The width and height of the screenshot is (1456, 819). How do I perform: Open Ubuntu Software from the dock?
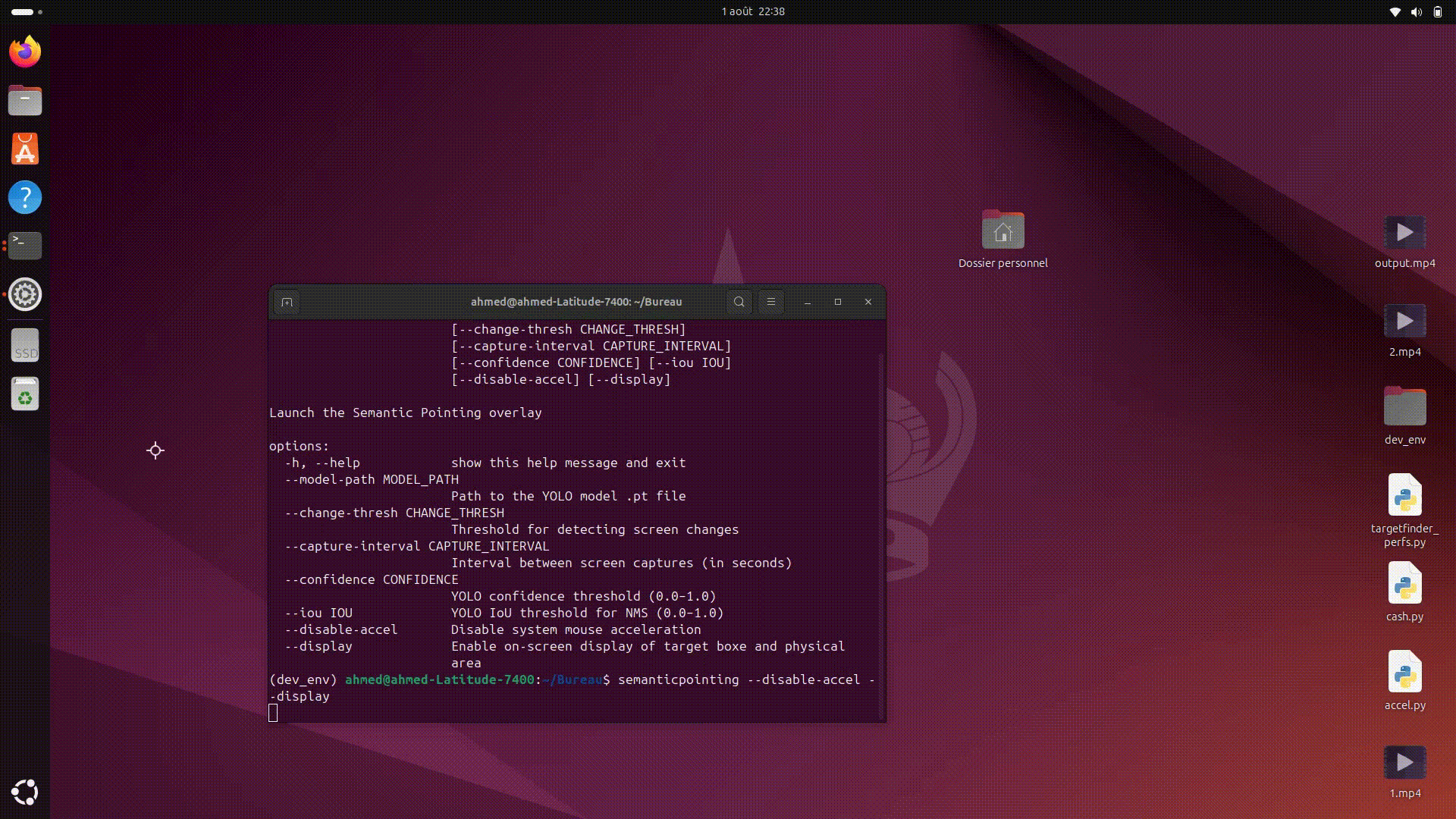25,149
